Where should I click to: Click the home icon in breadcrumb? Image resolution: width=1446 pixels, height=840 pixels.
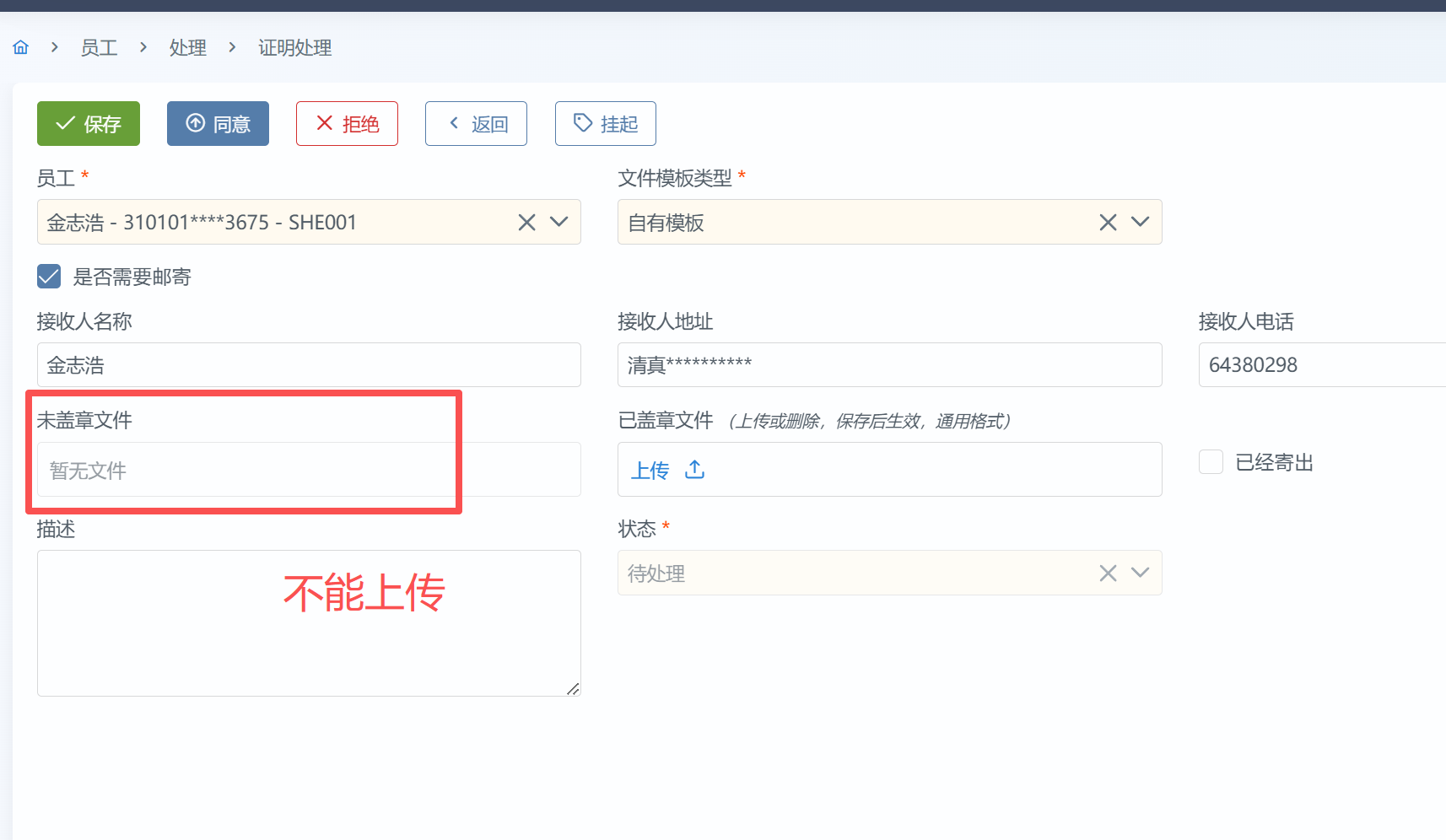pyautogui.click(x=21, y=47)
